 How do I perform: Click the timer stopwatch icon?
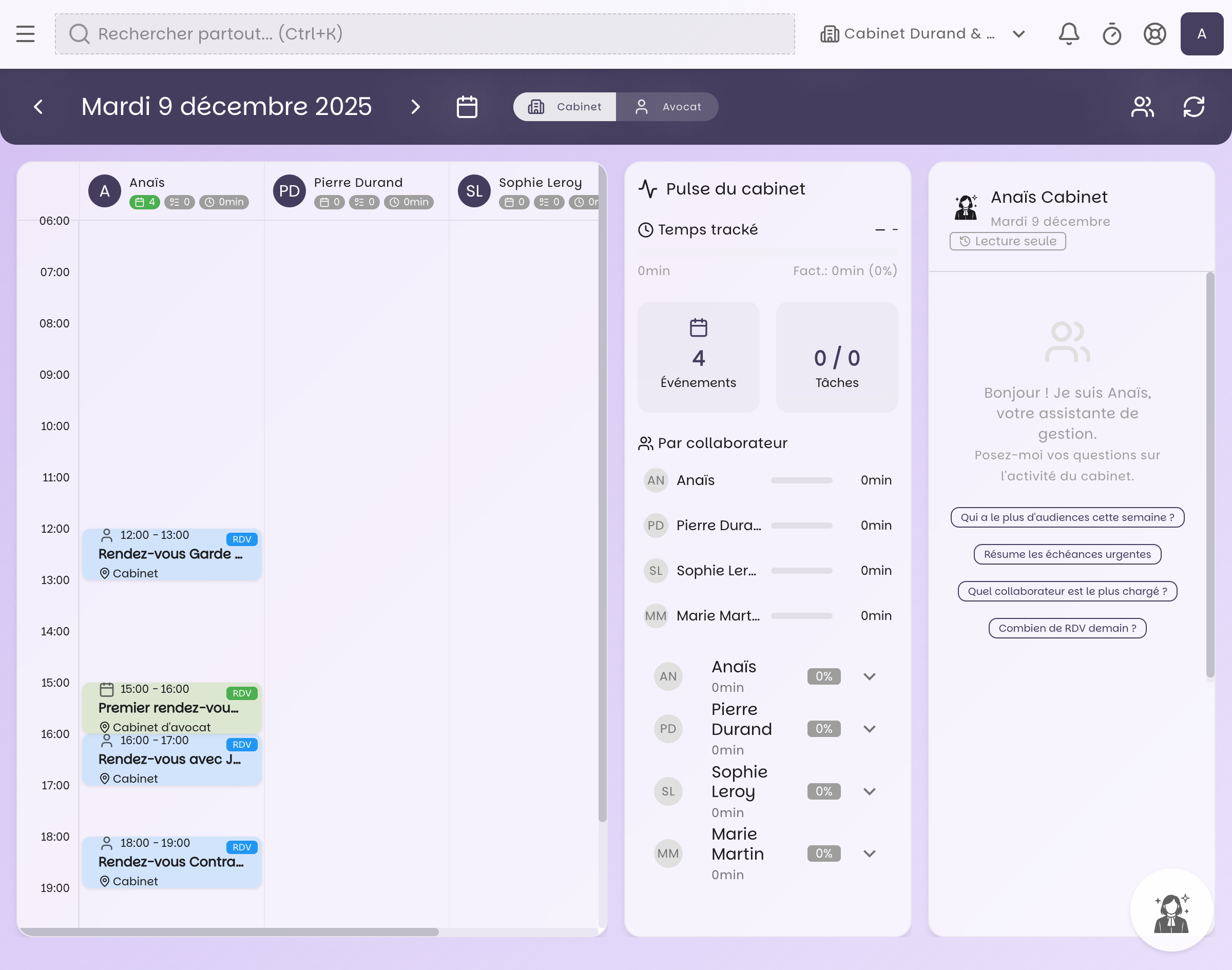click(x=1111, y=34)
